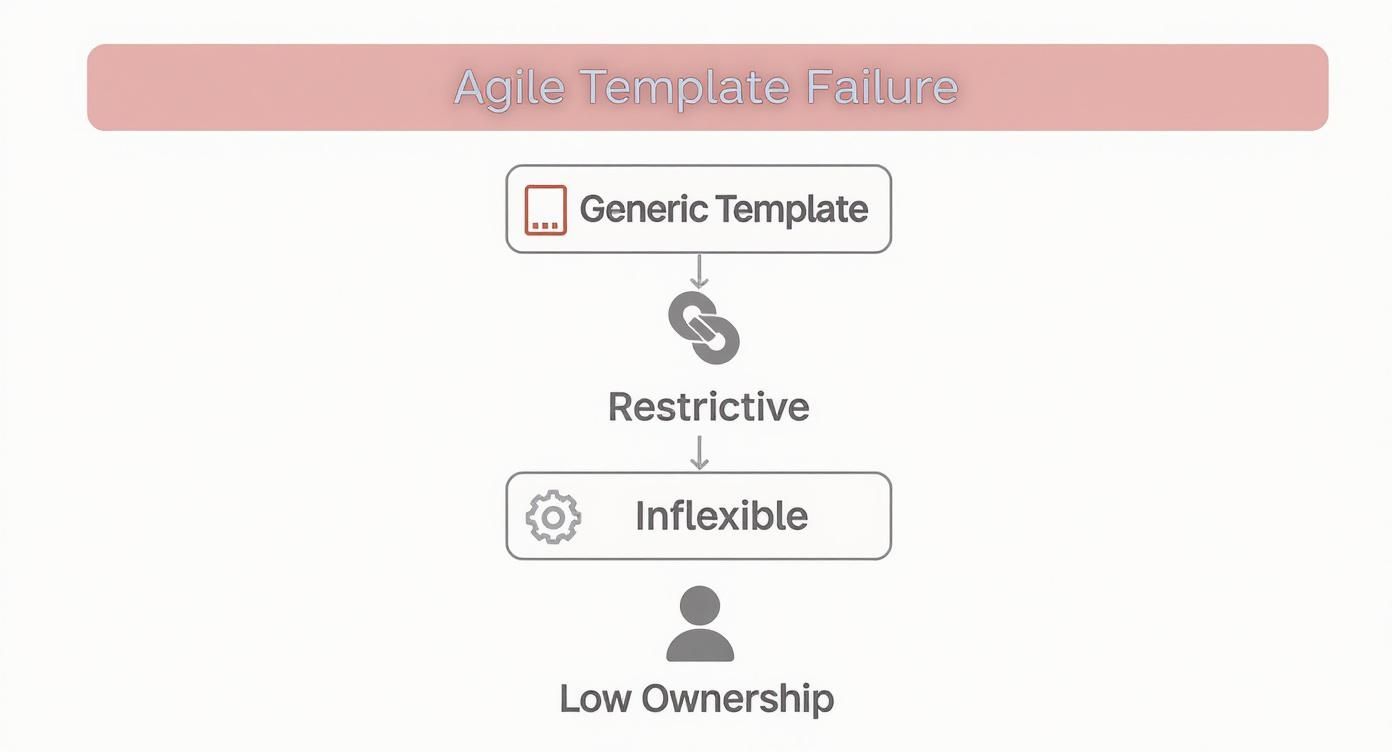
Task: Select the gear icon beside Inflexible
Action: click(553, 517)
